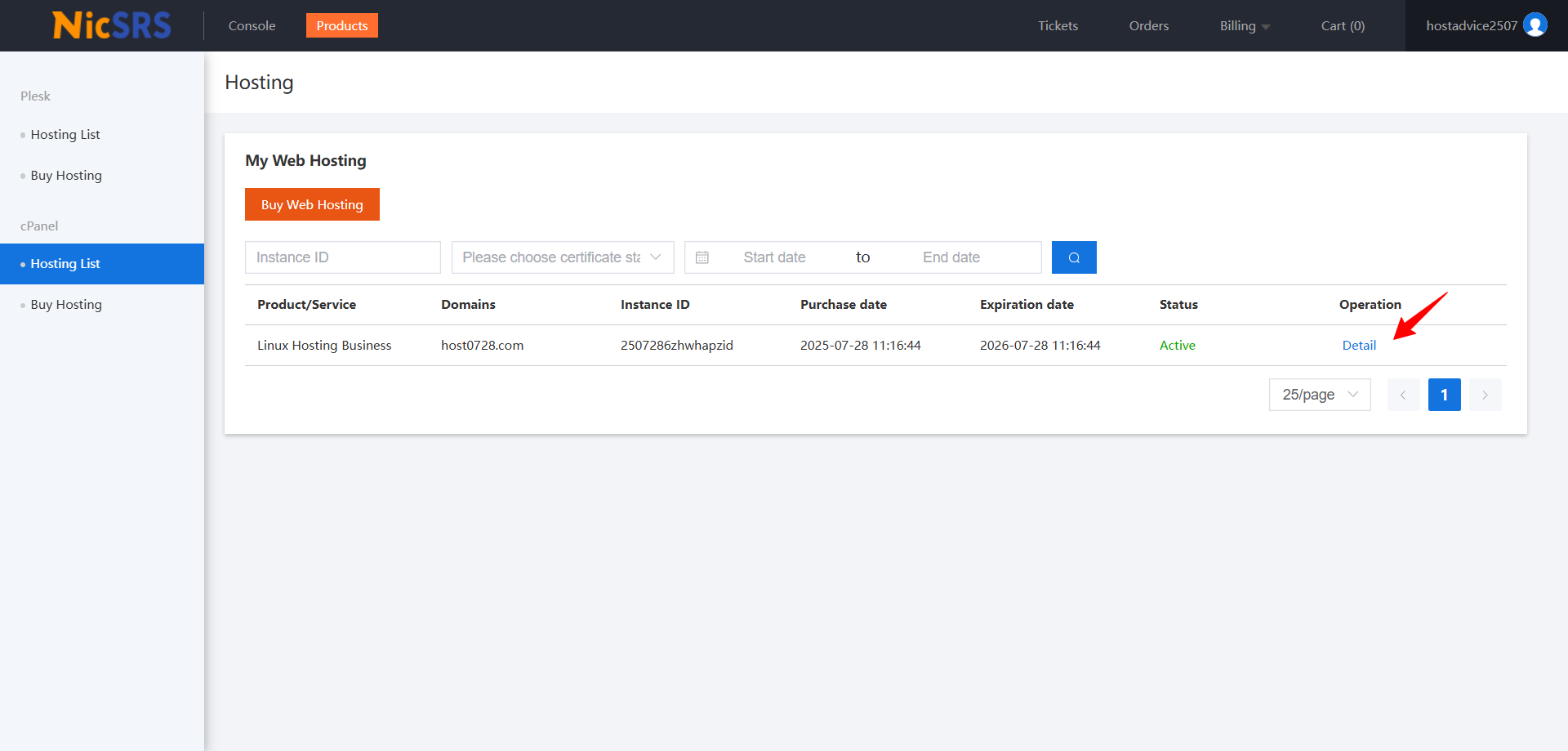Open Cart (0)

tap(1343, 26)
